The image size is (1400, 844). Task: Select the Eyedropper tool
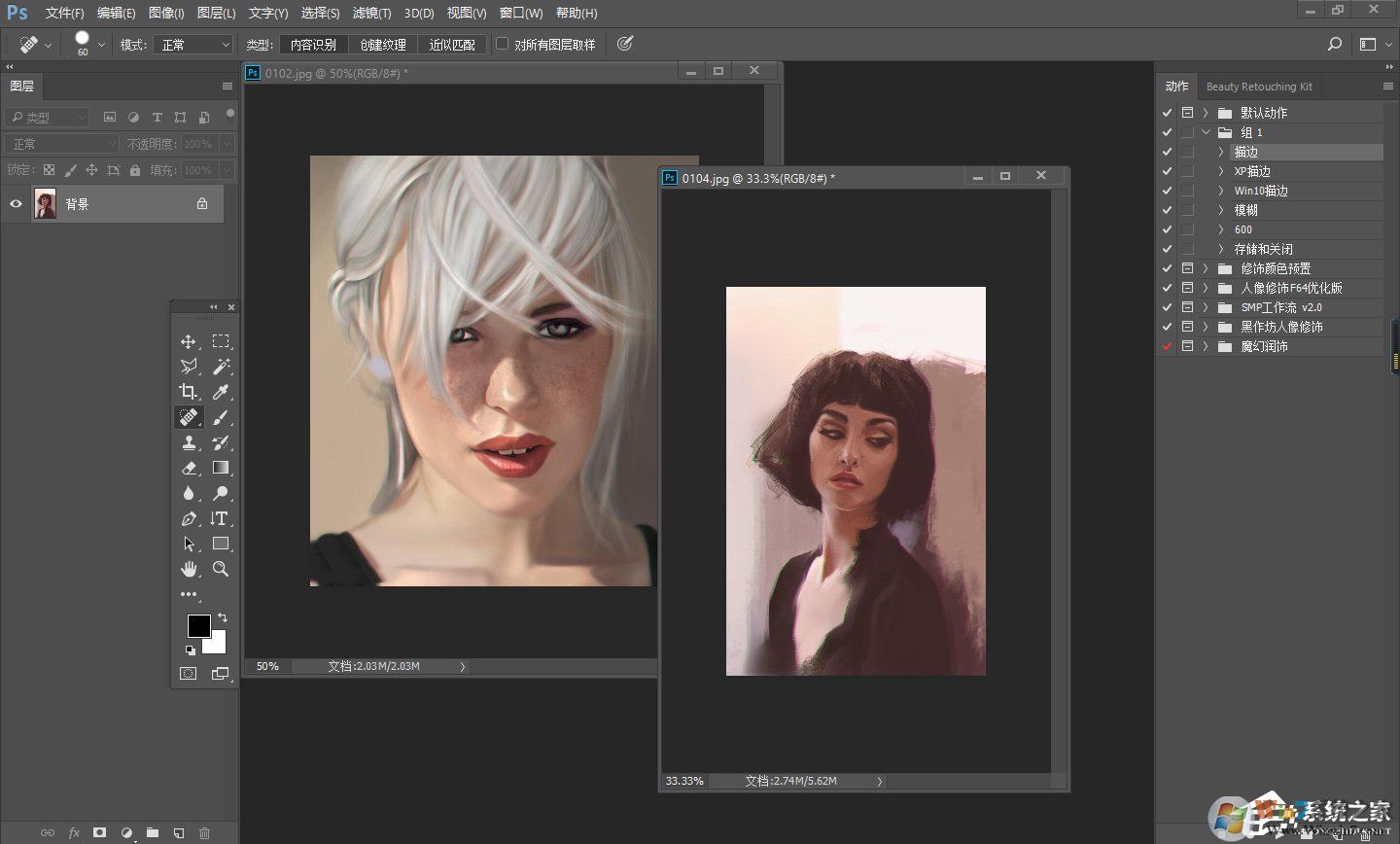click(221, 392)
